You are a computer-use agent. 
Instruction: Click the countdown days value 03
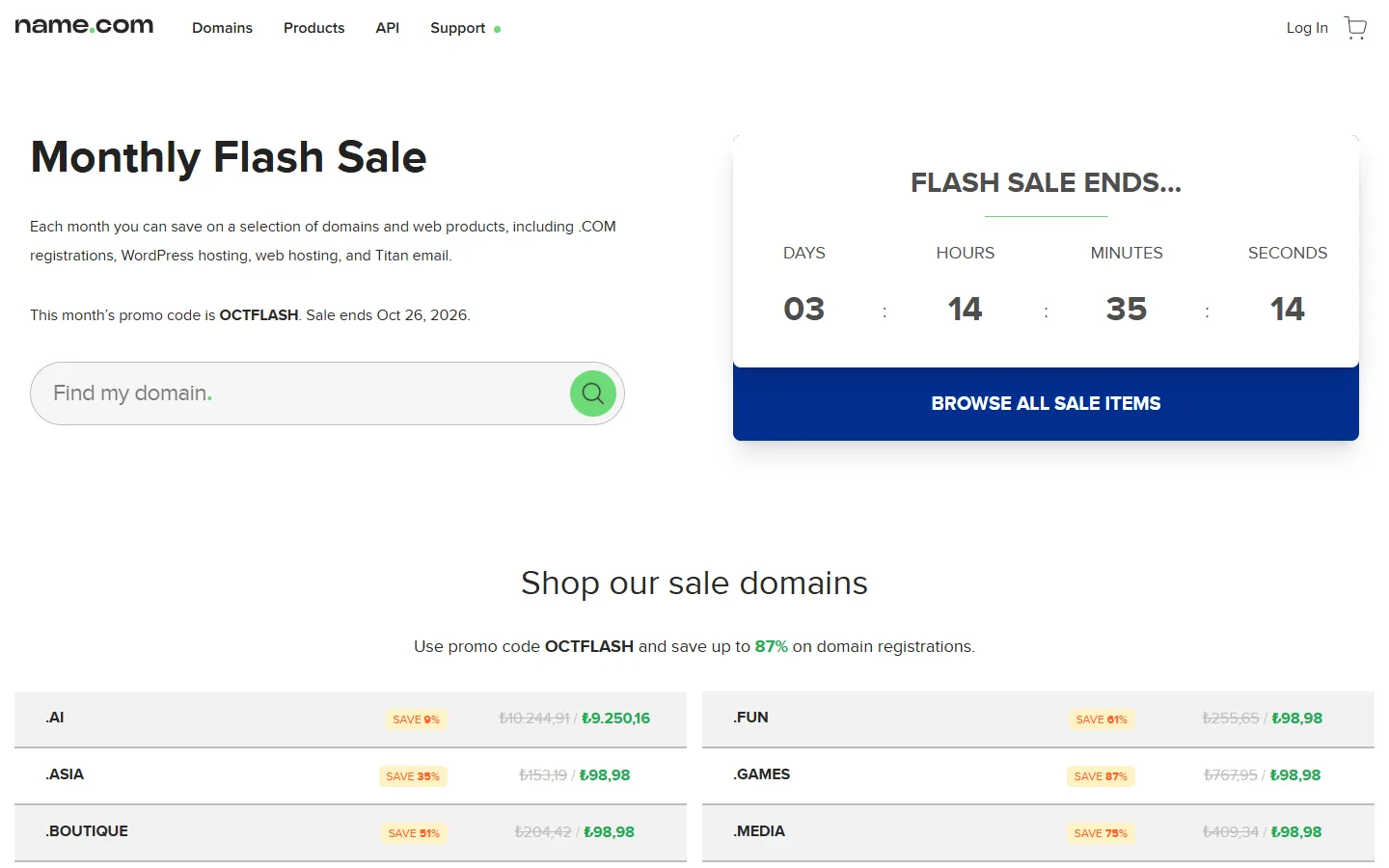click(x=803, y=309)
